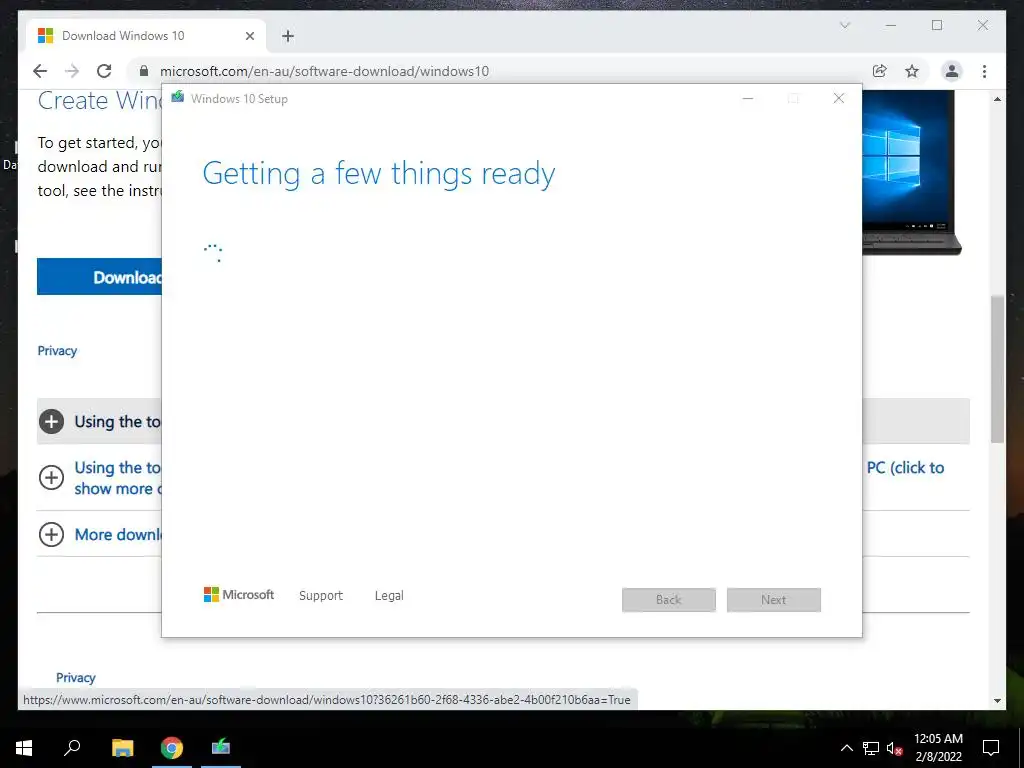Viewport: 1024px width, 768px height.
Task: View site info via the padlock icon
Action: (x=144, y=71)
